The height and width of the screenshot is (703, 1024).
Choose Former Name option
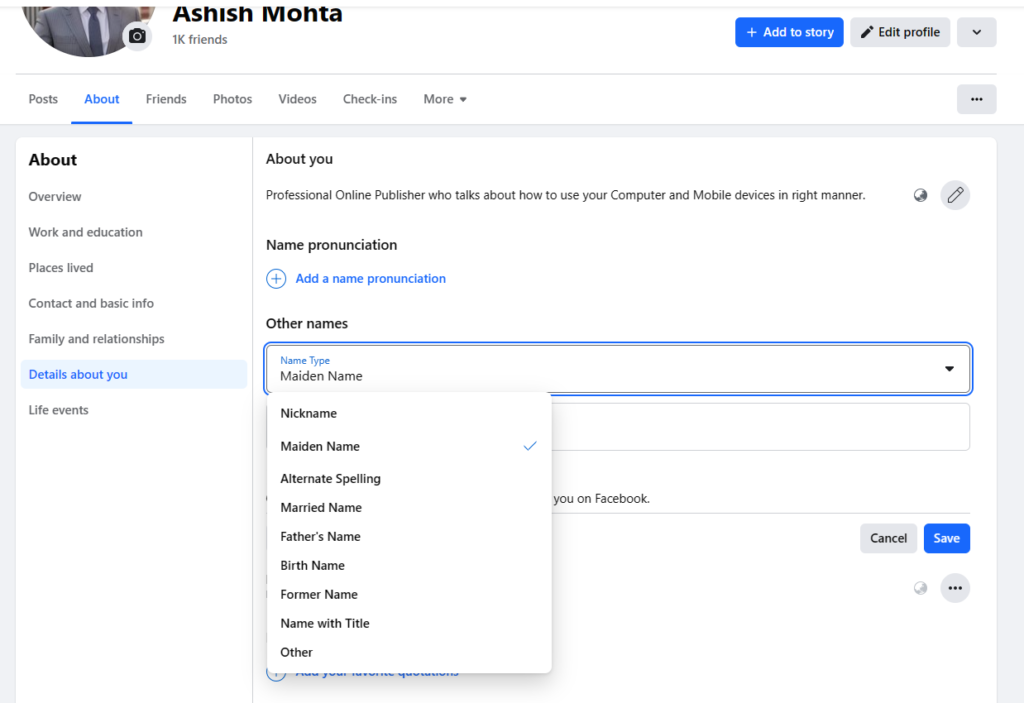pyautogui.click(x=409, y=595)
